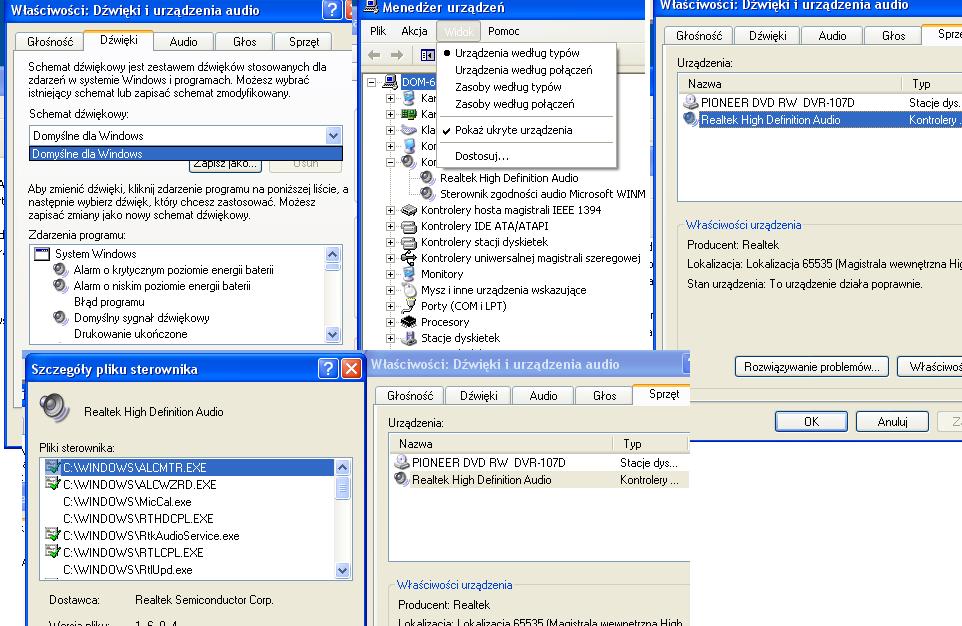Click speaker icon beside Alarm o niskim poziomie energii baterii
Image resolution: width=962 pixels, height=626 pixels.
point(60,285)
